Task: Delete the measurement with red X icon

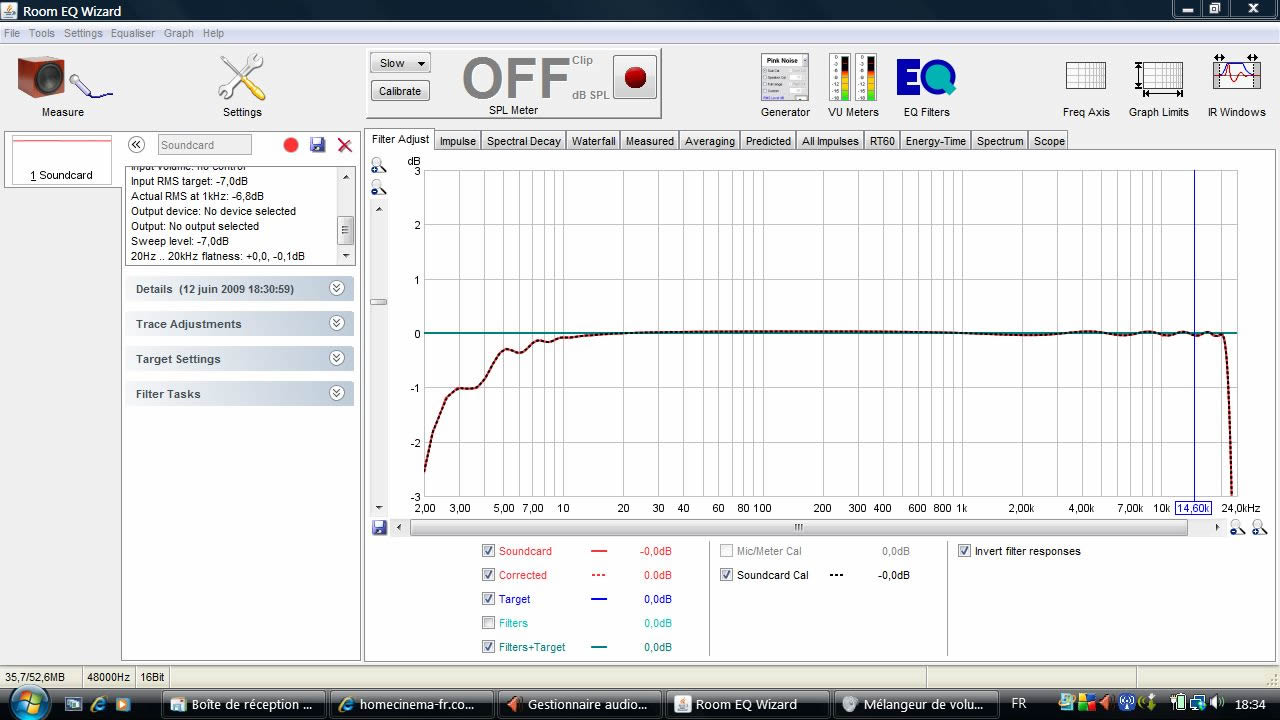Action: click(345, 145)
